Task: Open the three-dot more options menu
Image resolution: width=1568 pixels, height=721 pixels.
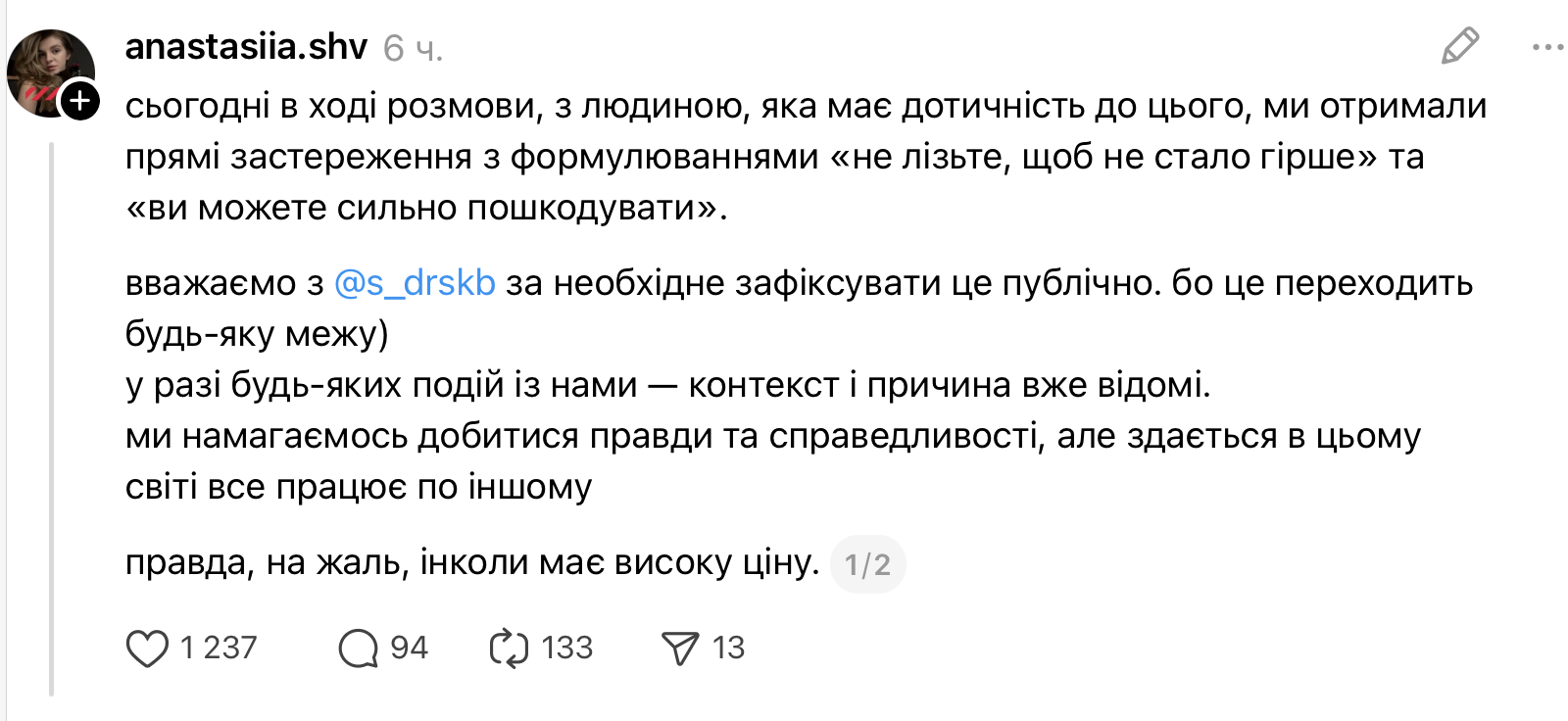Action: click(x=1547, y=47)
